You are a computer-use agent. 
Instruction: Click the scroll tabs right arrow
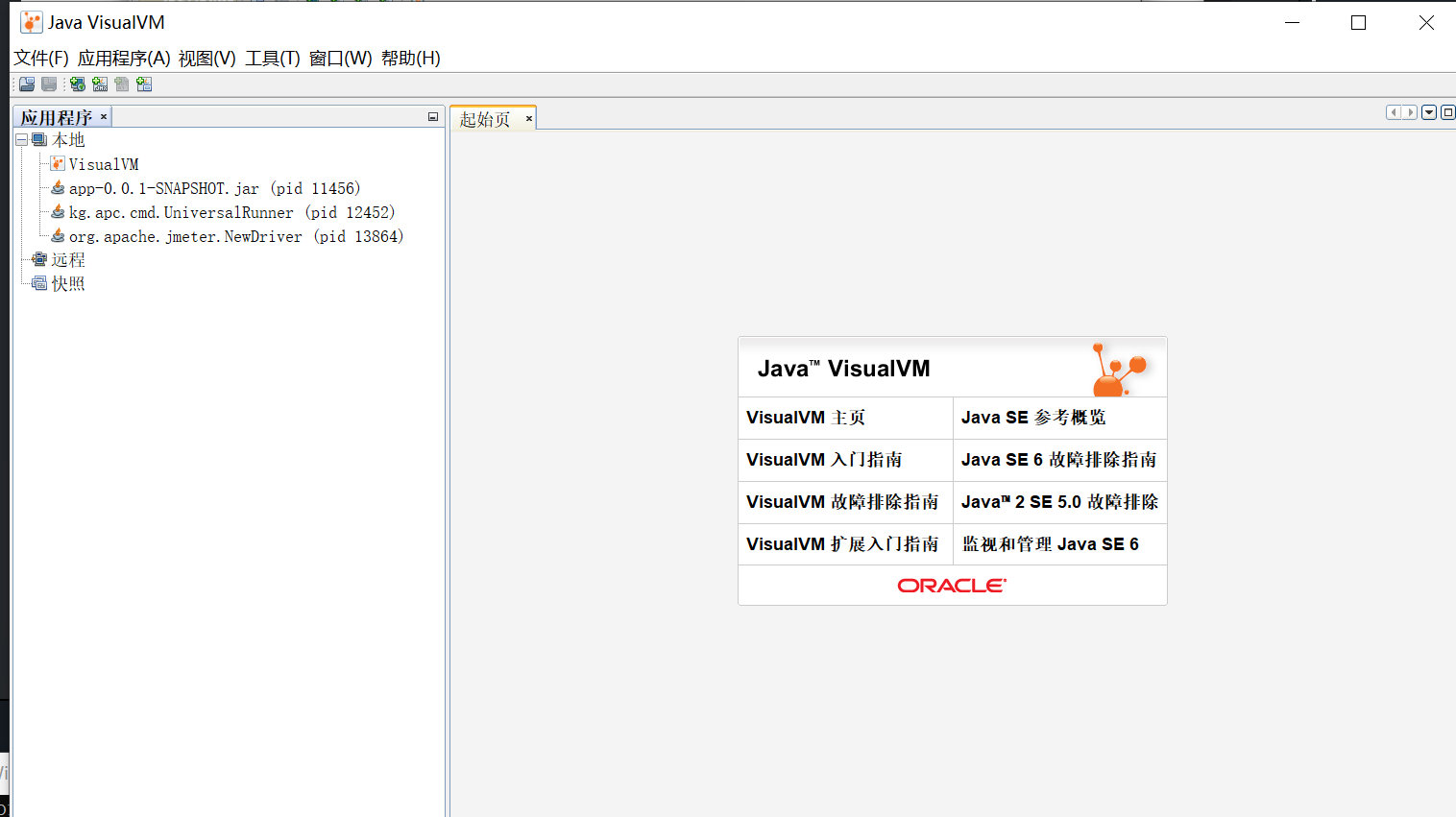[x=1410, y=112]
